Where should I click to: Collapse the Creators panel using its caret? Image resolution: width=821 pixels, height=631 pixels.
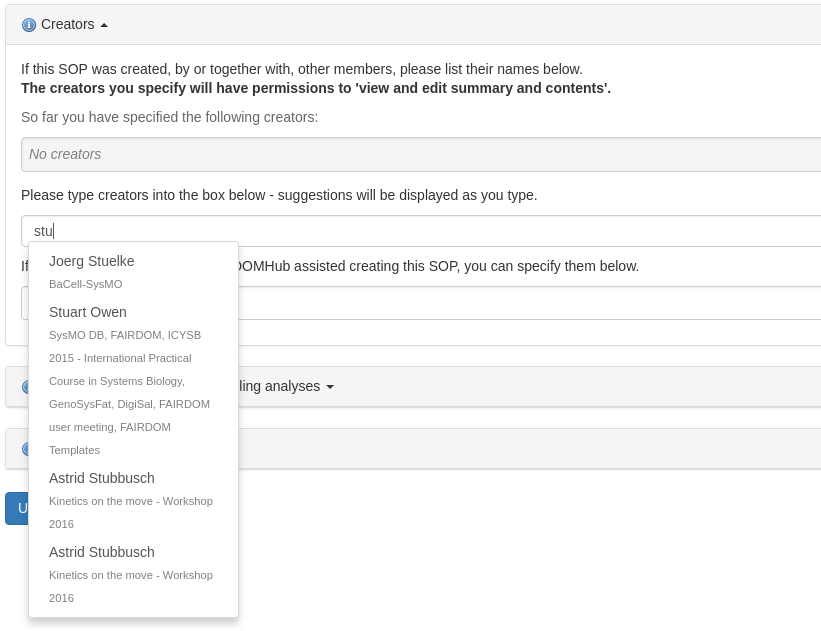point(104,25)
